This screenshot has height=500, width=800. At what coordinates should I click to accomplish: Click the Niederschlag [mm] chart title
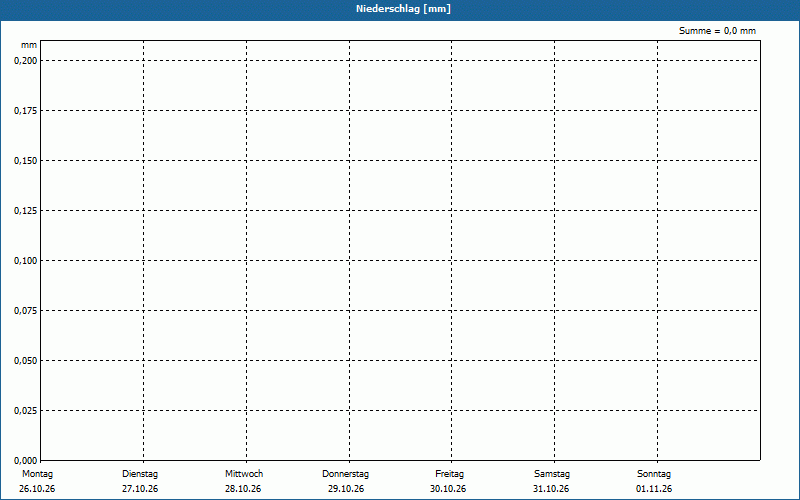tap(403, 9)
